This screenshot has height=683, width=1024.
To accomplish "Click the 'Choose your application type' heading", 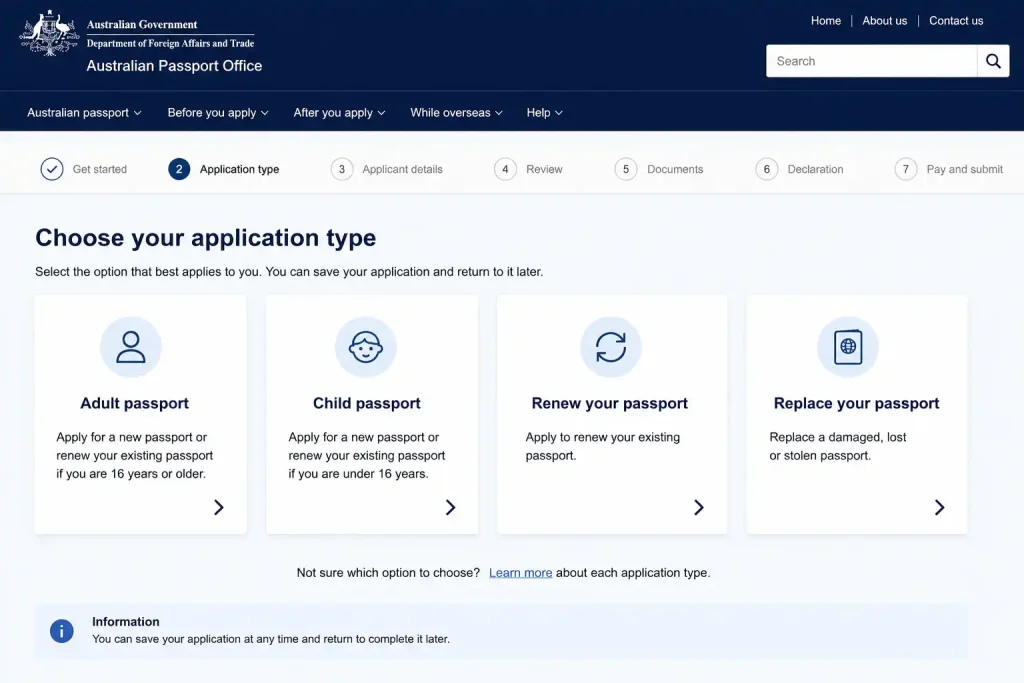I will 206,238.
